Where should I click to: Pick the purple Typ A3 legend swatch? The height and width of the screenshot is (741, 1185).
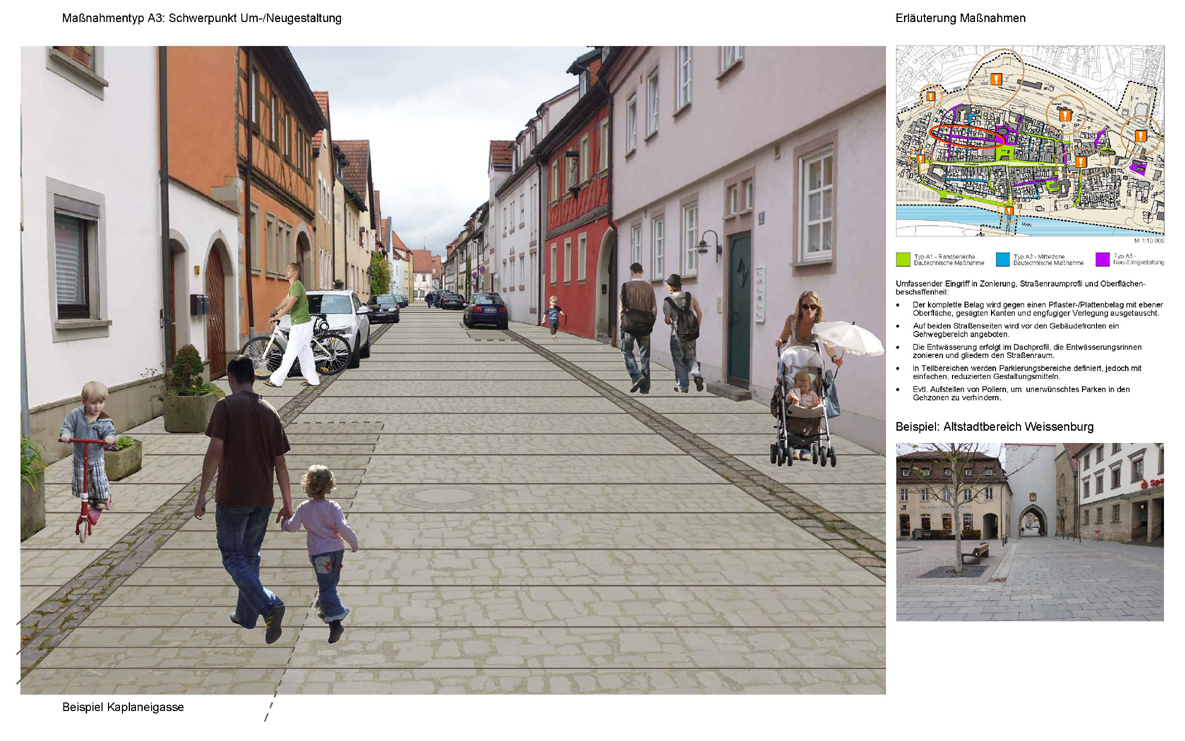click(1101, 260)
